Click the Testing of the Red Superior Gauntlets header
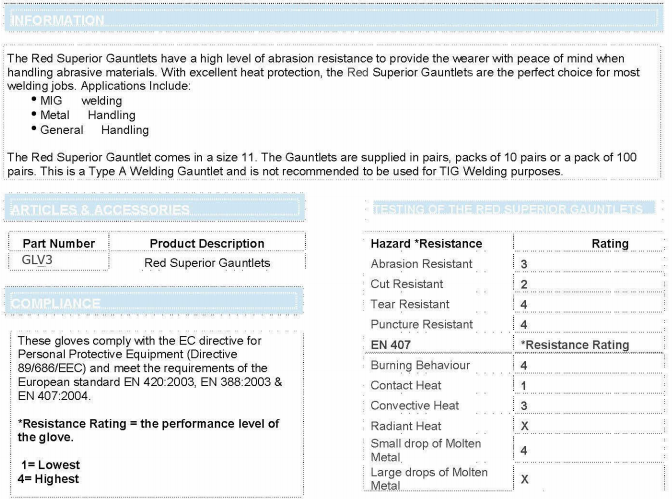Screen dimensions: 672x499 [x=507, y=210]
